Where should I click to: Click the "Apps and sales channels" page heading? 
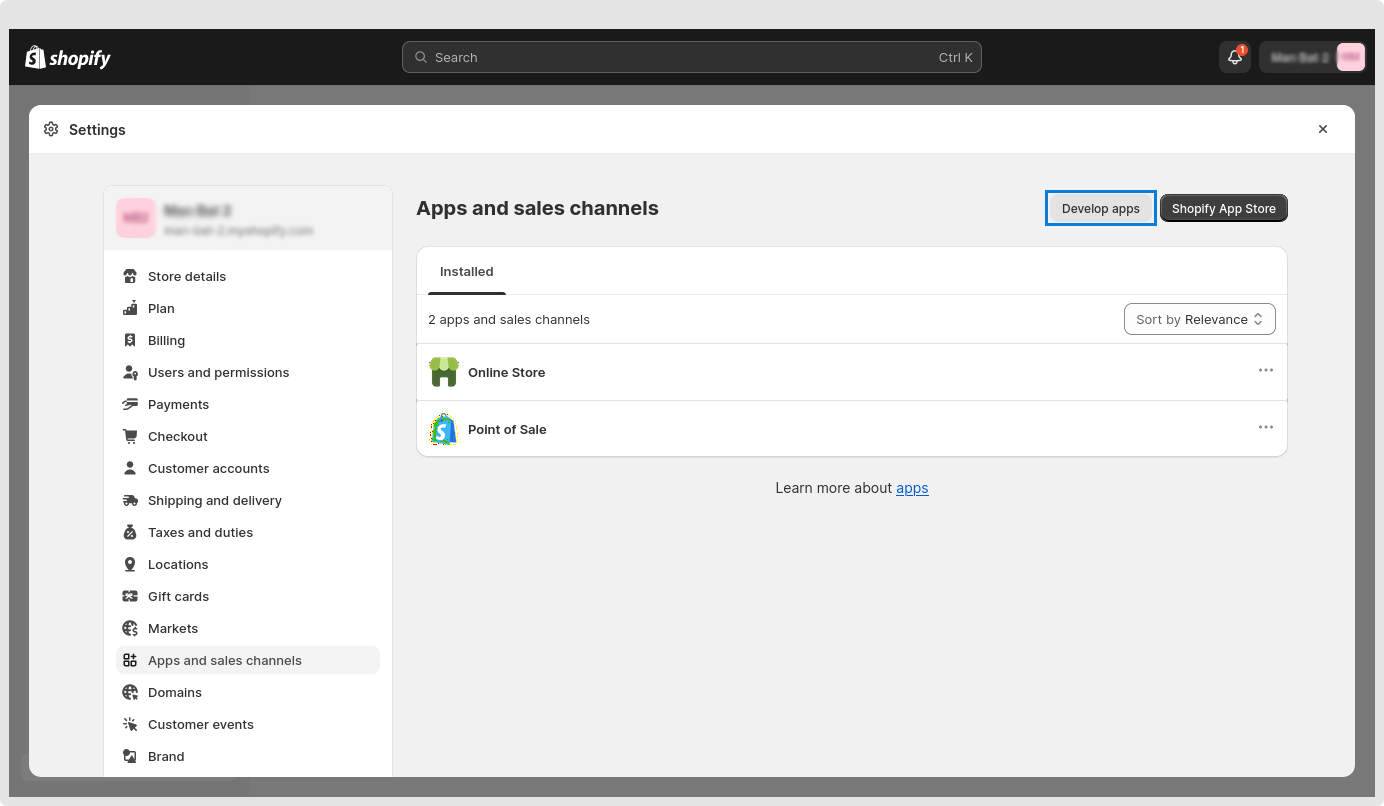click(537, 208)
